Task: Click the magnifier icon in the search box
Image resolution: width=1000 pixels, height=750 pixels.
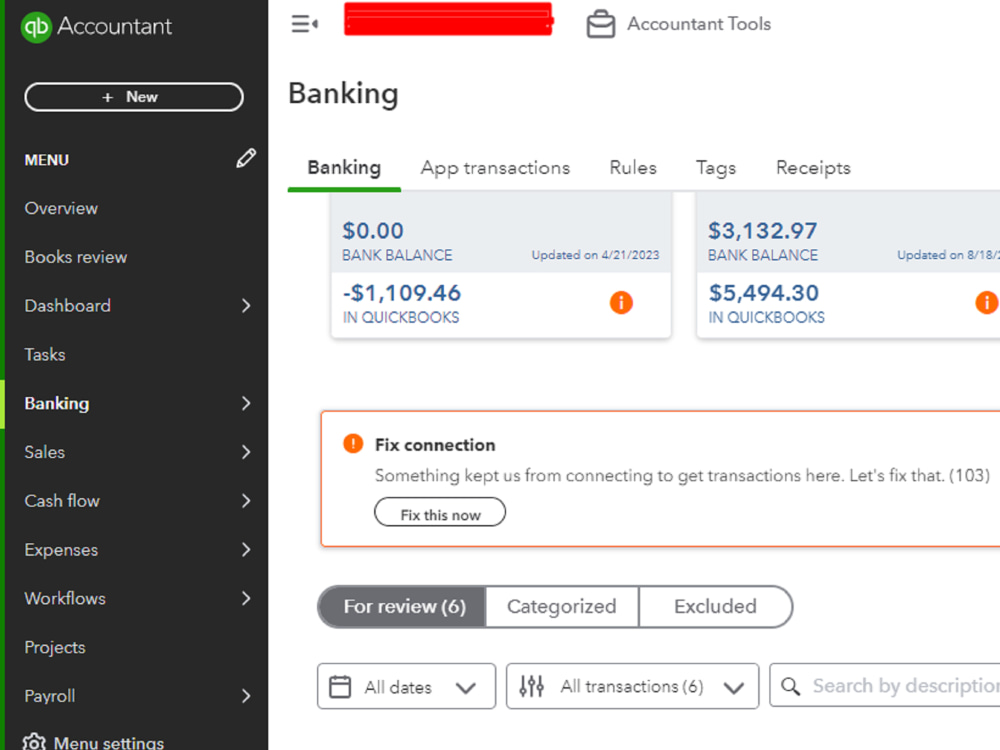Action: (791, 686)
